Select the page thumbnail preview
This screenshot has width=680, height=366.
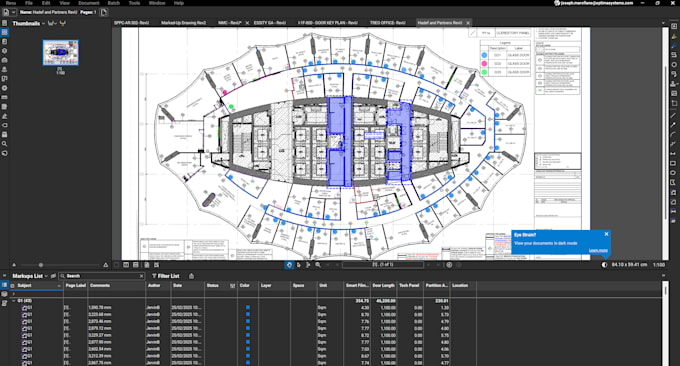click(x=61, y=52)
